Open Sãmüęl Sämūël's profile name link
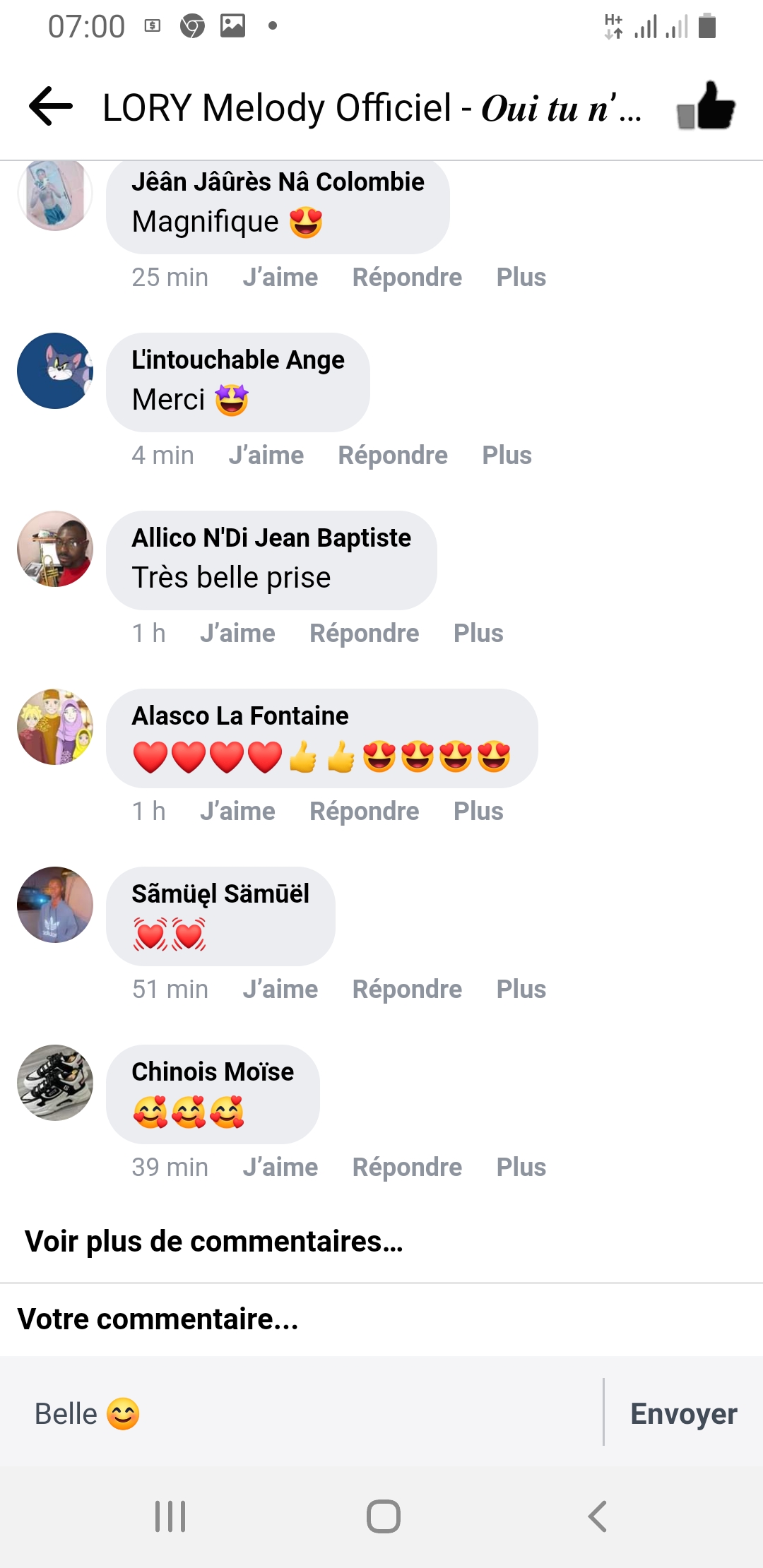 point(220,894)
